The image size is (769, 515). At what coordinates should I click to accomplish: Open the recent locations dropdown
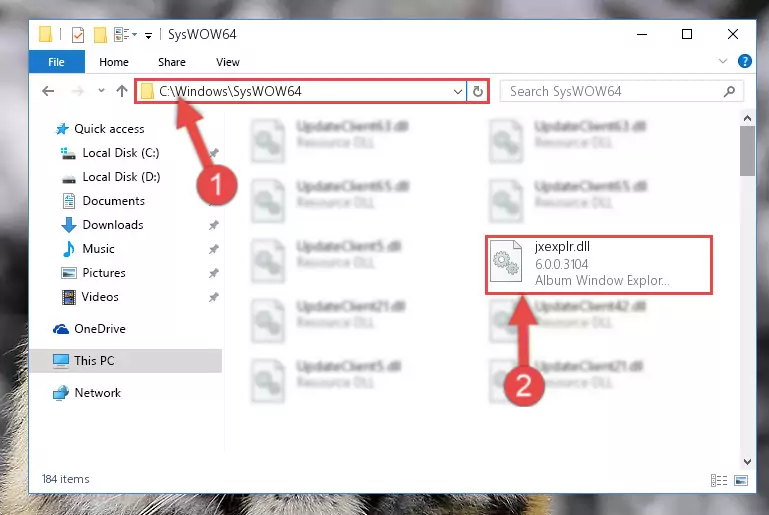(102, 91)
